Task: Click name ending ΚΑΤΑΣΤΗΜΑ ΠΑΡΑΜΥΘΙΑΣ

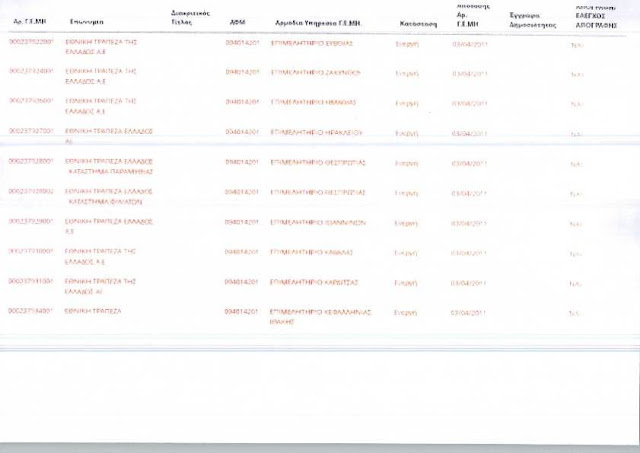Action: (109, 166)
